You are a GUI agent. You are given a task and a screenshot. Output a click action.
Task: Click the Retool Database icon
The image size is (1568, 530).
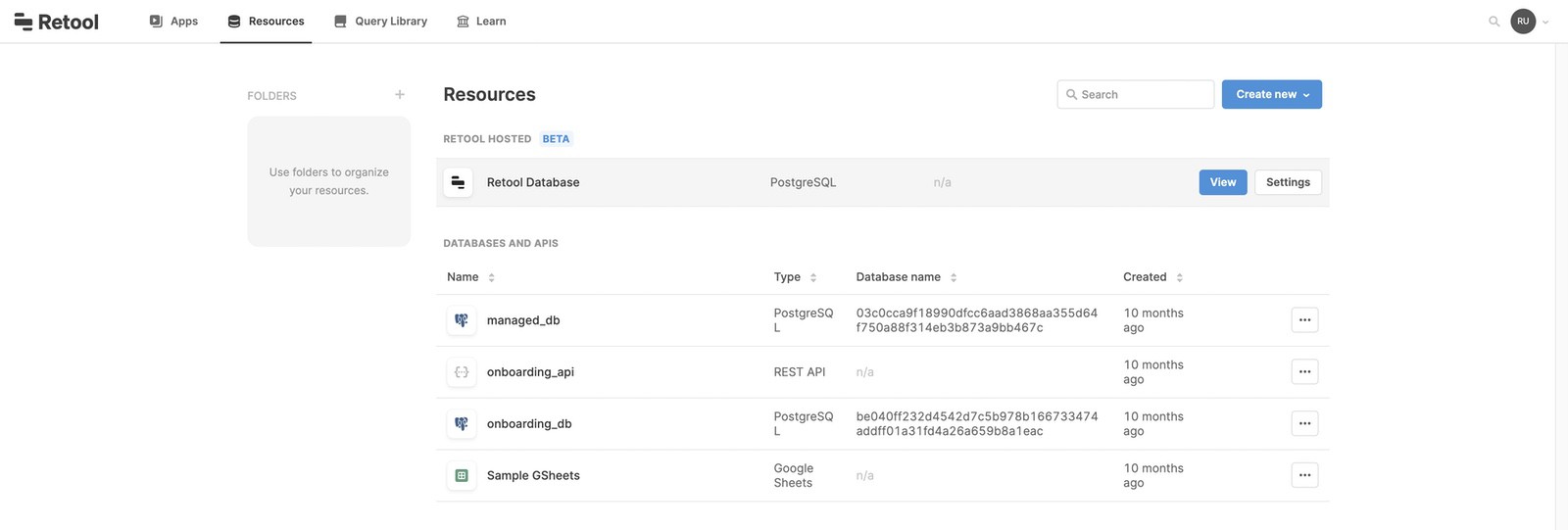coord(458,182)
